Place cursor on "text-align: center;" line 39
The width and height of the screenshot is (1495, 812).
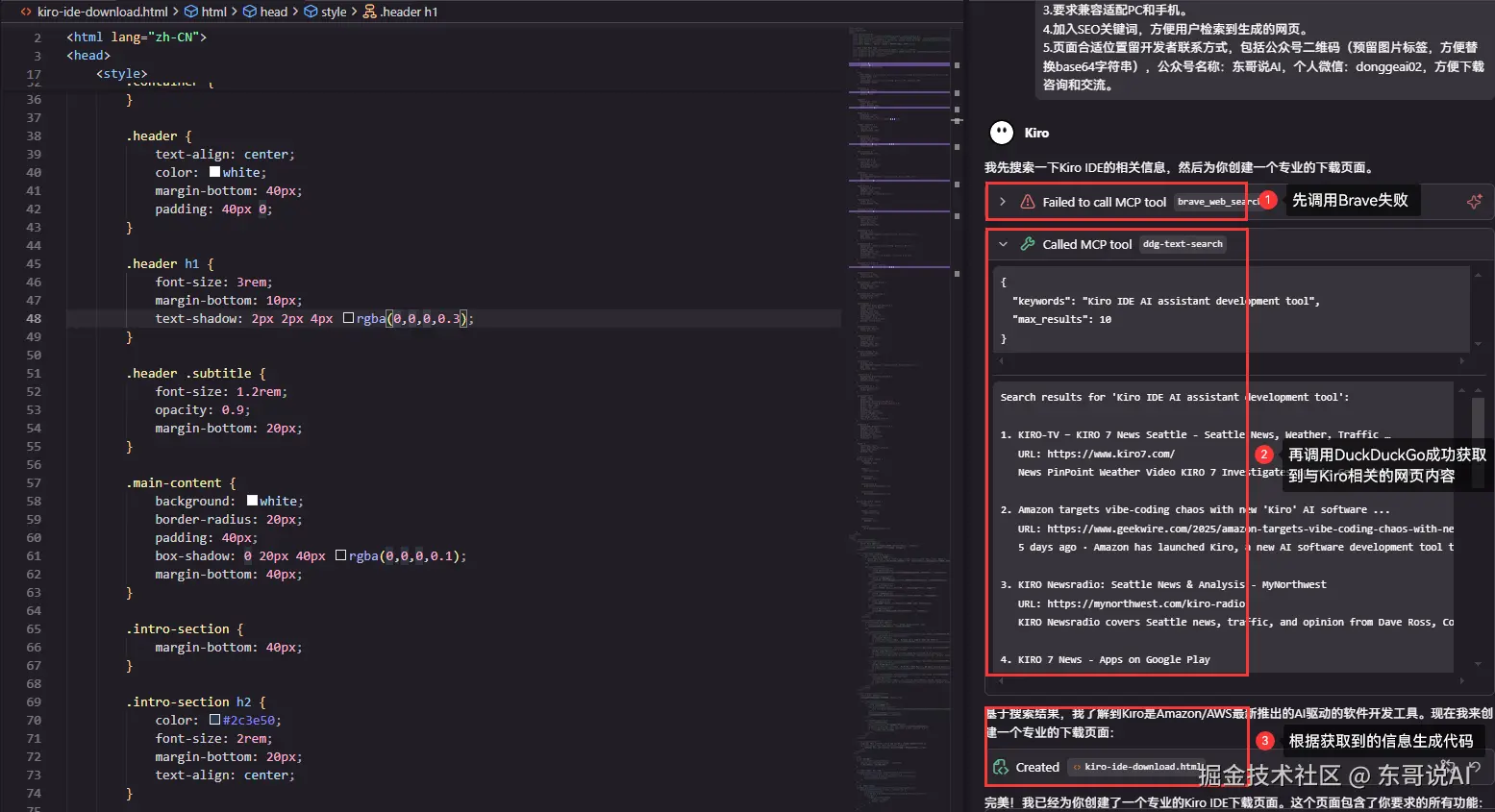click(x=225, y=154)
